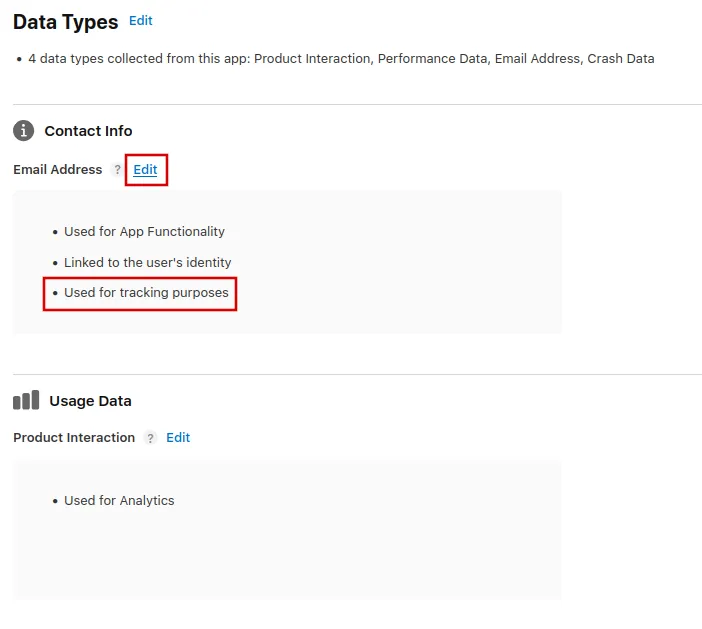Edit the Product Interaction data type

click(178, 438)
